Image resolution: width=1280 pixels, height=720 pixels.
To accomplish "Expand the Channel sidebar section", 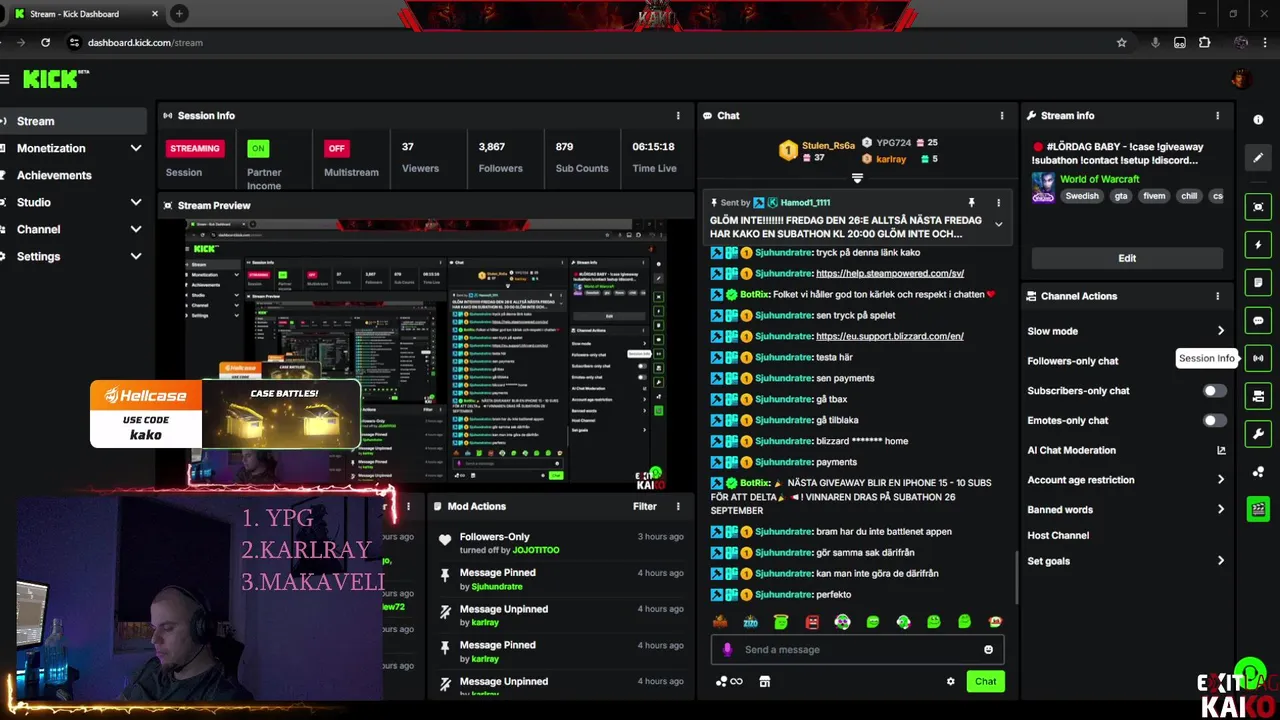I will (x=135, y=229).
